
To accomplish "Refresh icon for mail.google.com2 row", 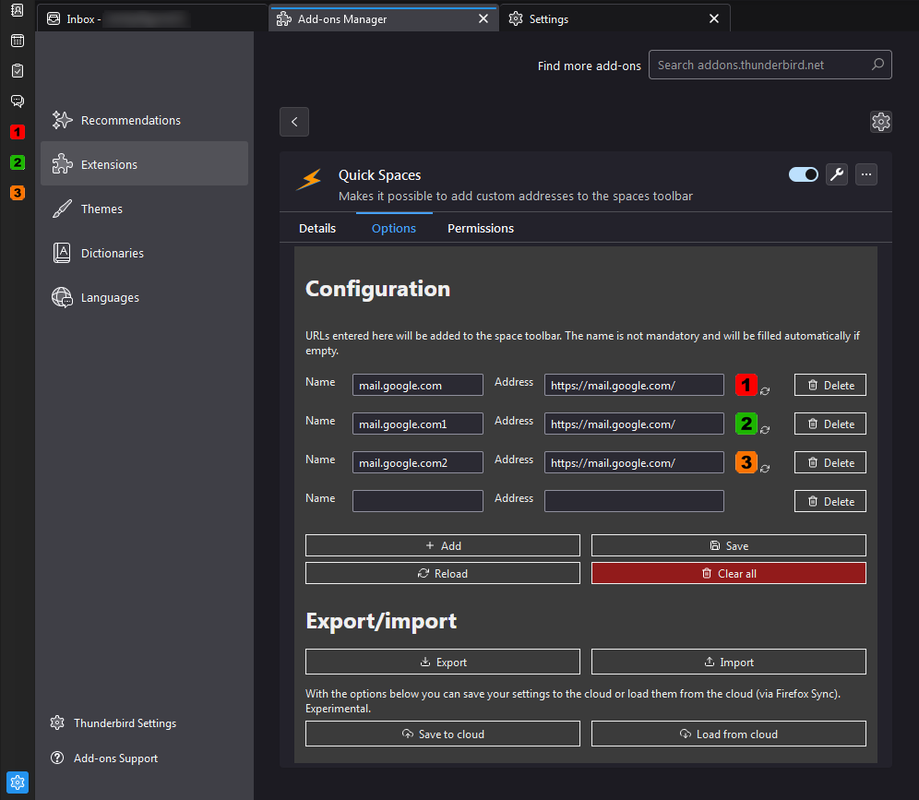I will (x=765, y=468).
